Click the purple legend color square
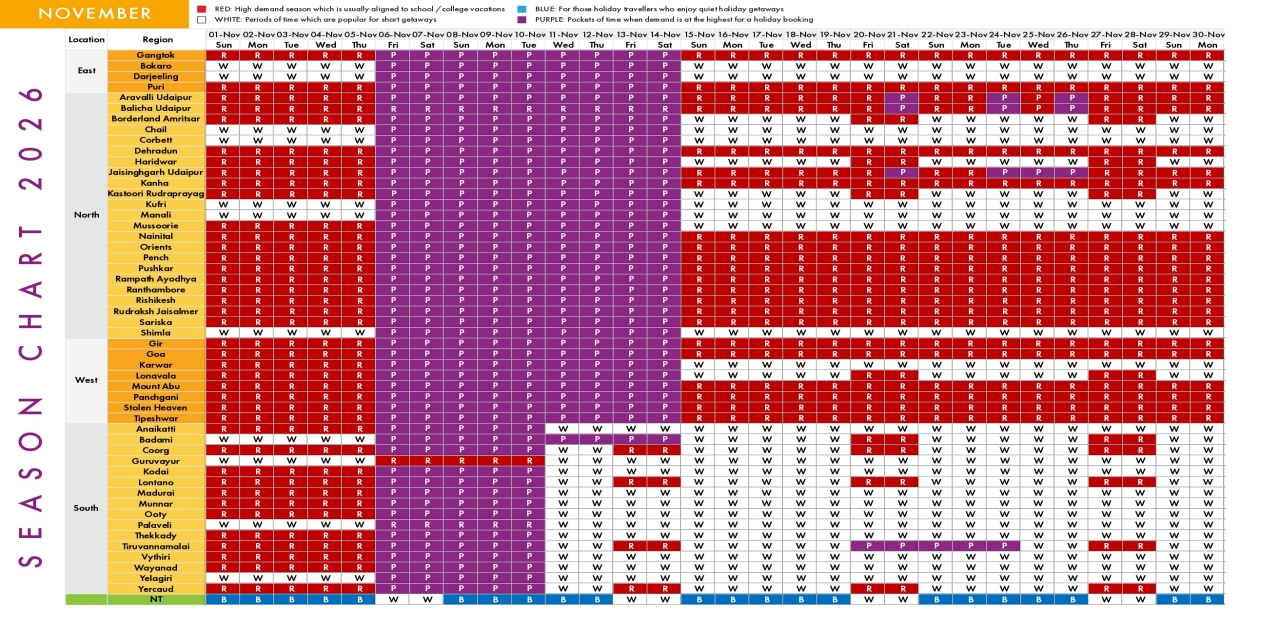Image resolution: width=1280 pixels, height=640 pixels. pos(523,19)
